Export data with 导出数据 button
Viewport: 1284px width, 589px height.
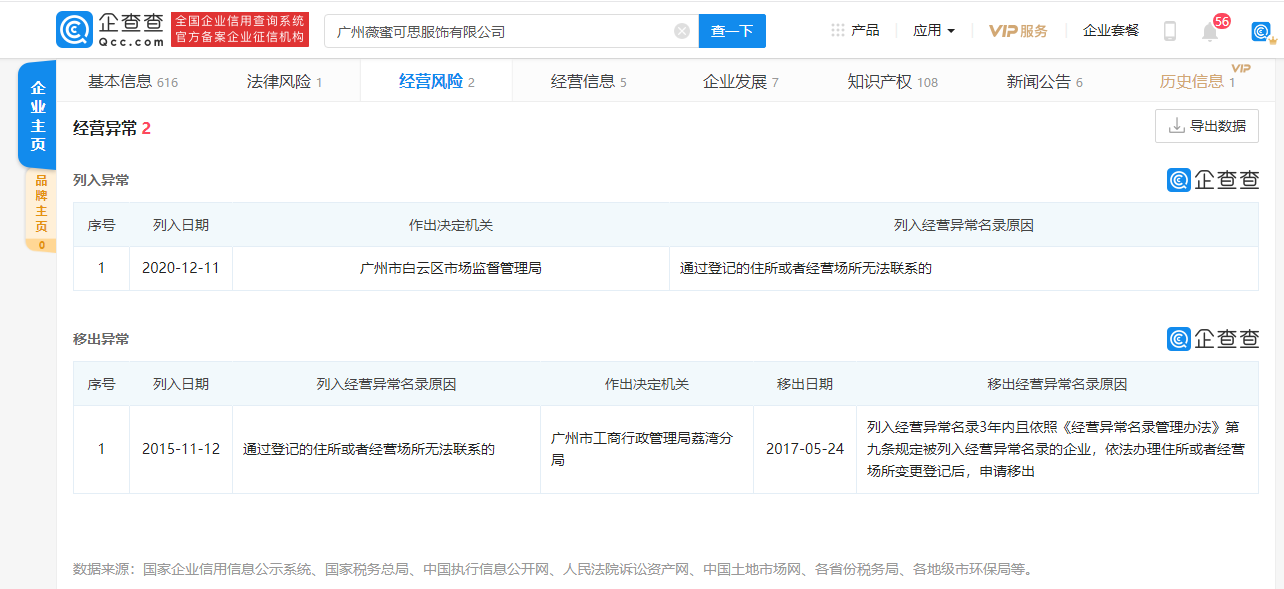[x=1207, y=126]
